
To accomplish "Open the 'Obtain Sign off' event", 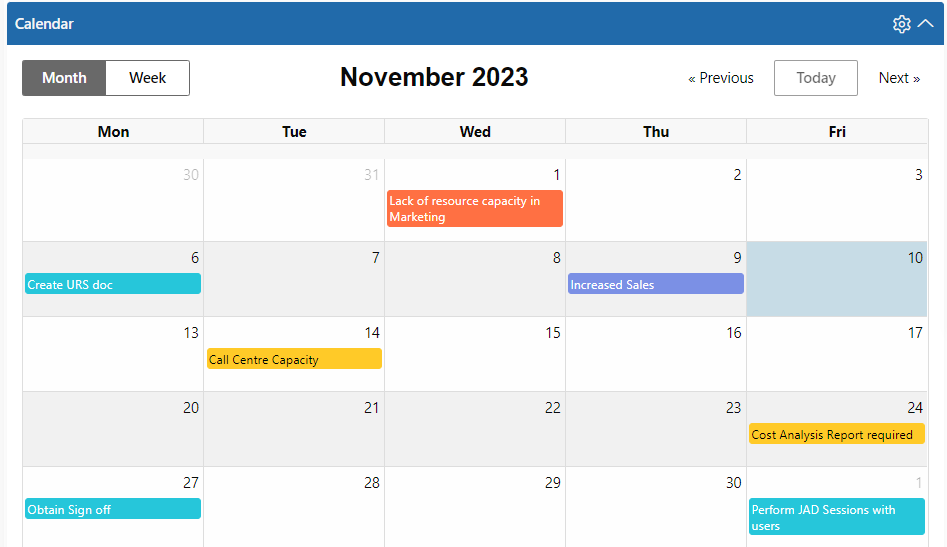I will [x=113, y=509].
